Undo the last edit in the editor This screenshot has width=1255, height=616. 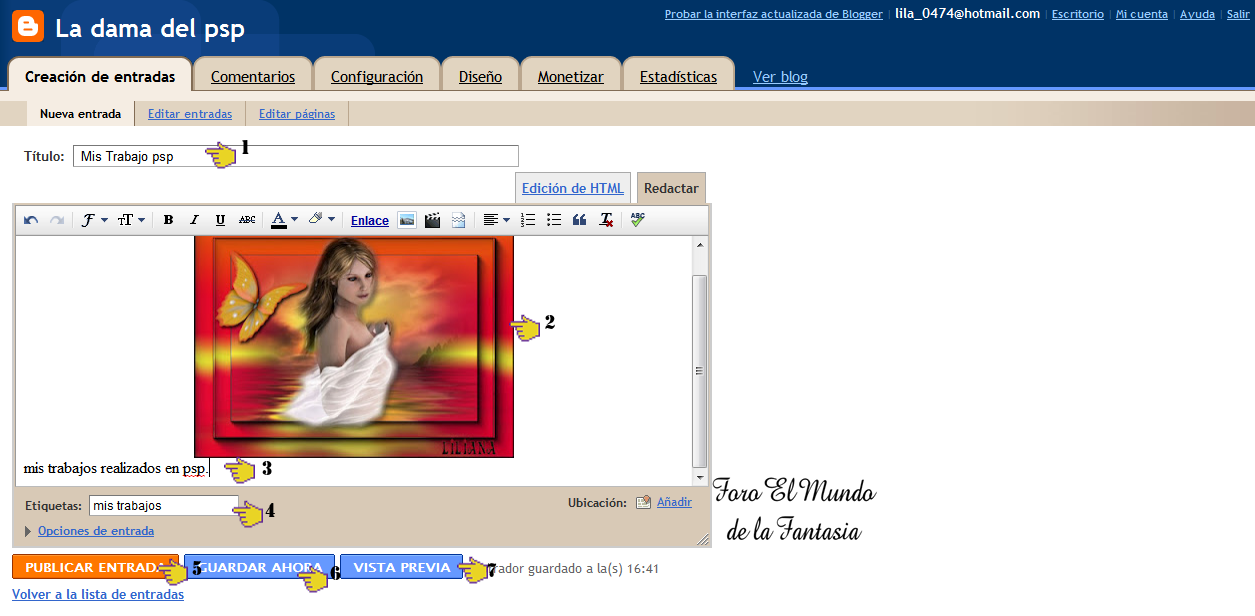pyautogui.click(x=31, y=220)
